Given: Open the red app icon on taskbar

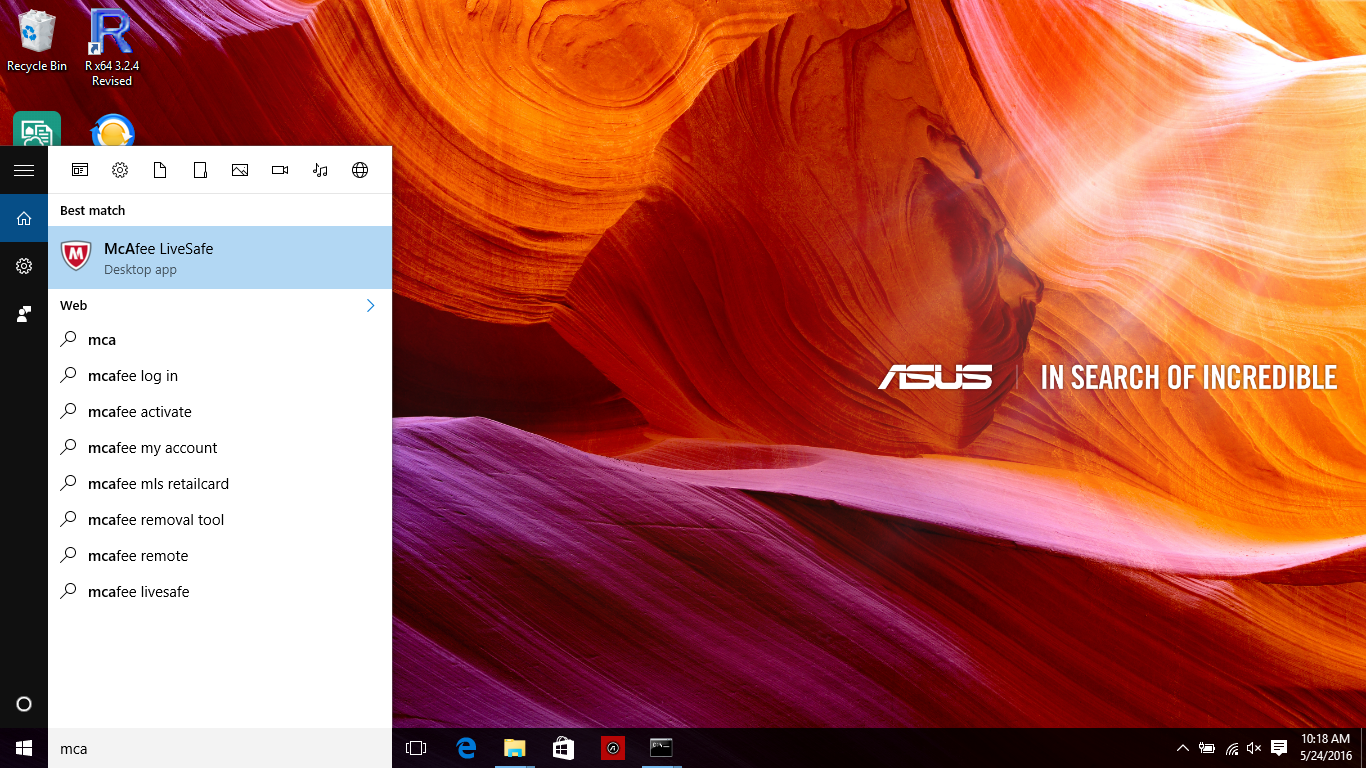Looking at the screenshot, I should (x=612, y=748).
